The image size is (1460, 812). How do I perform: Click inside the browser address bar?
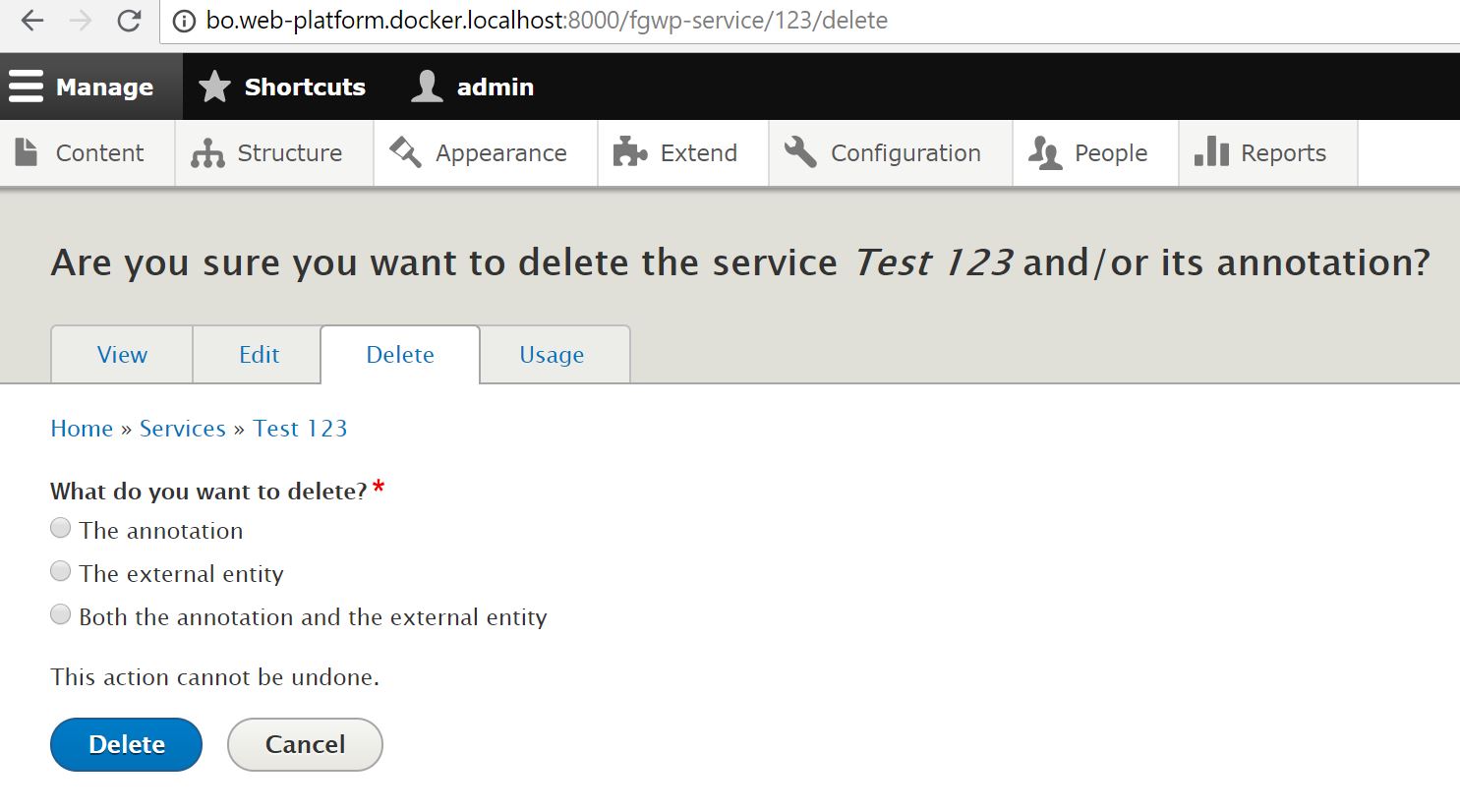click(590, 20)
